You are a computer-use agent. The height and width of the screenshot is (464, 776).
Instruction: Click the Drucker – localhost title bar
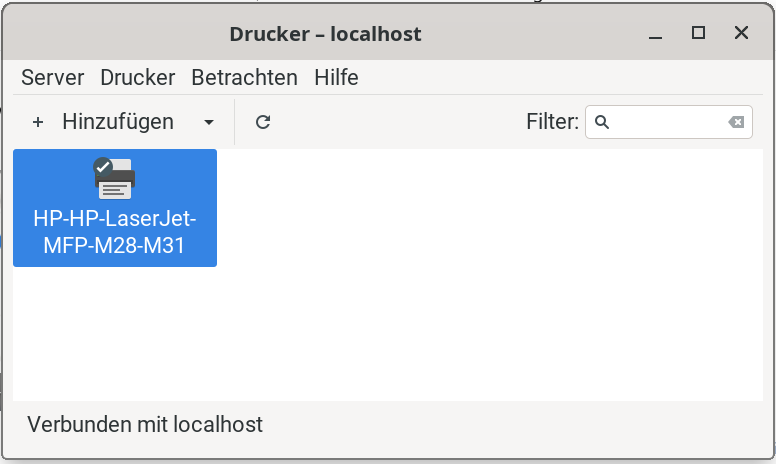[x=325, y=34]
